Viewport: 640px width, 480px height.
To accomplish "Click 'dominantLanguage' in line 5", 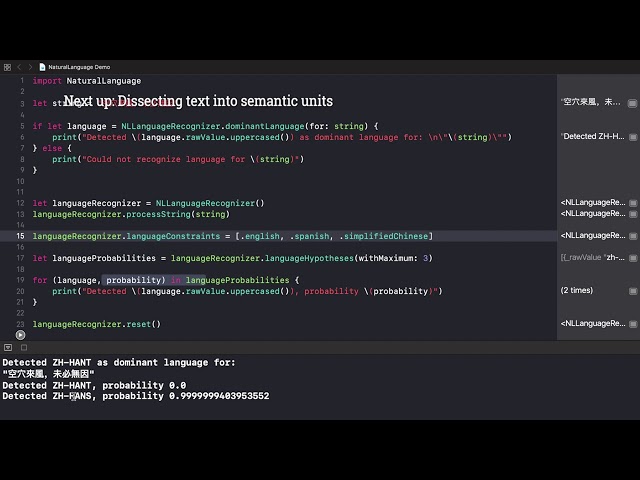I will pyautogui.click(x=265, y=126).
